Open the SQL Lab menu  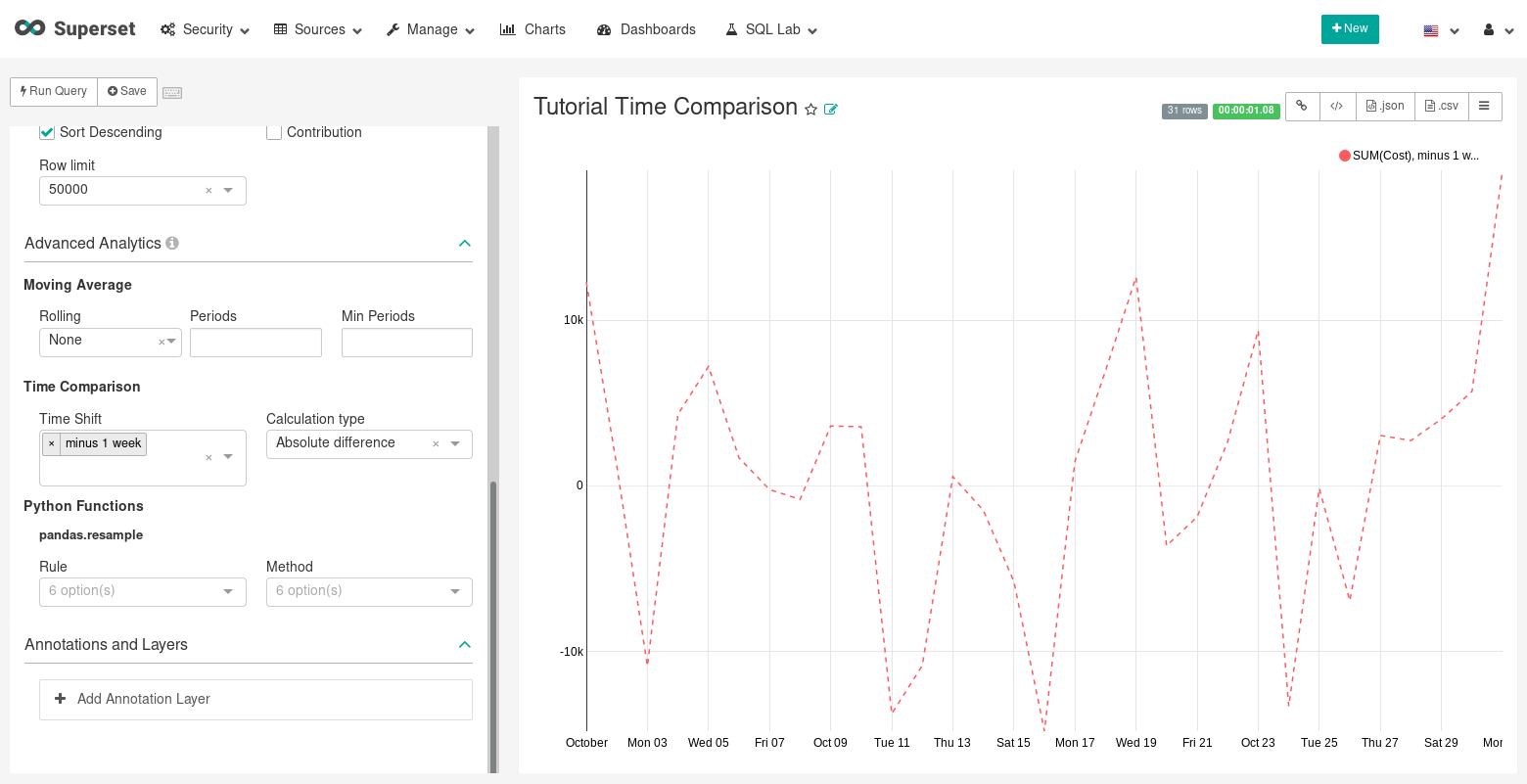771,29
